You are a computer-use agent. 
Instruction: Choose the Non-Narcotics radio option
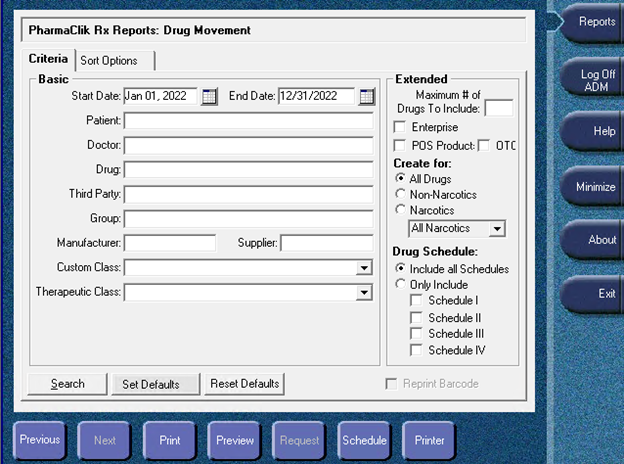[x=400, y=194]
